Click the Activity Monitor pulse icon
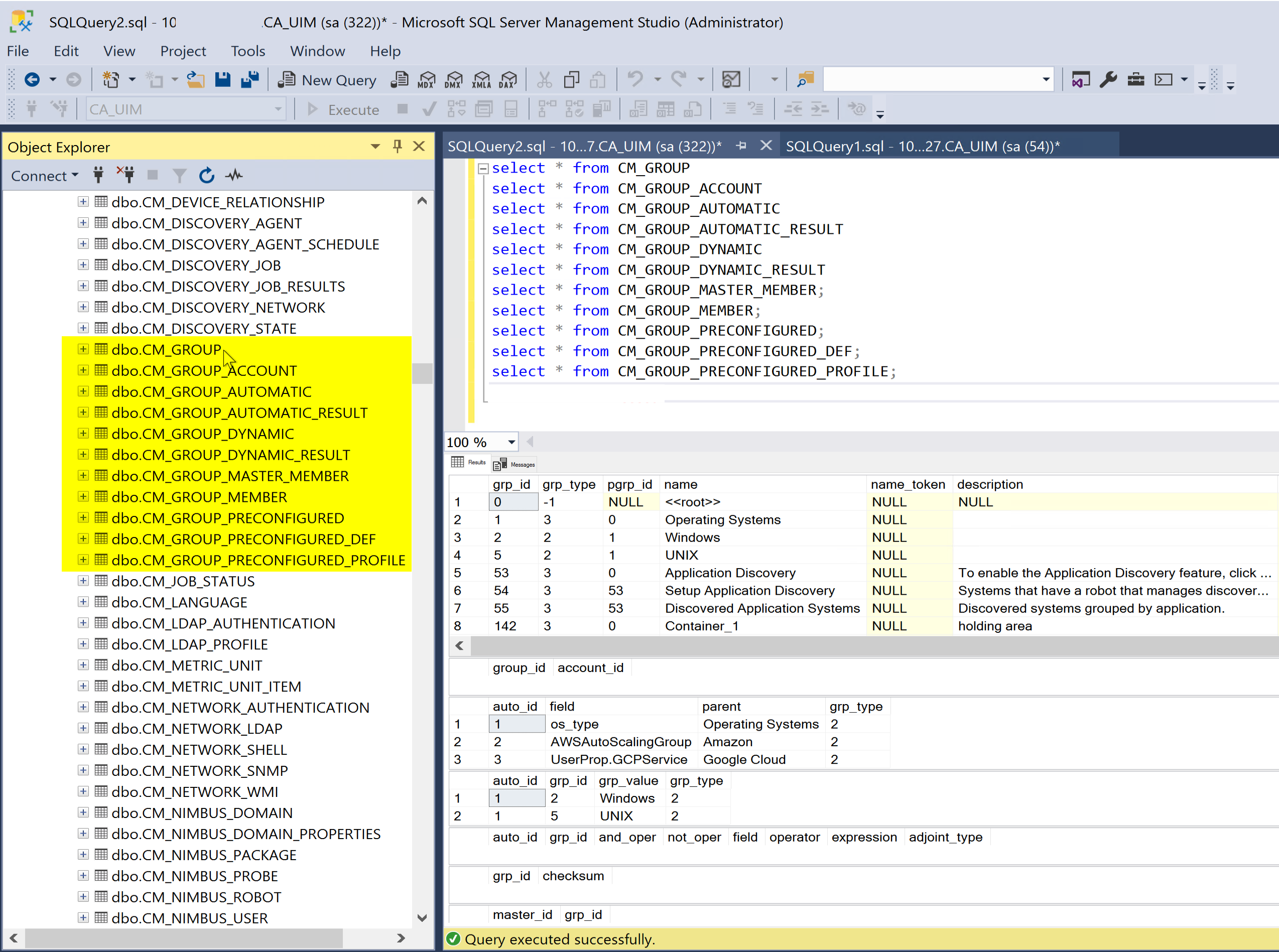Image resolution: width=1279 pixels, height=952 pixels. tap(234, 175)
